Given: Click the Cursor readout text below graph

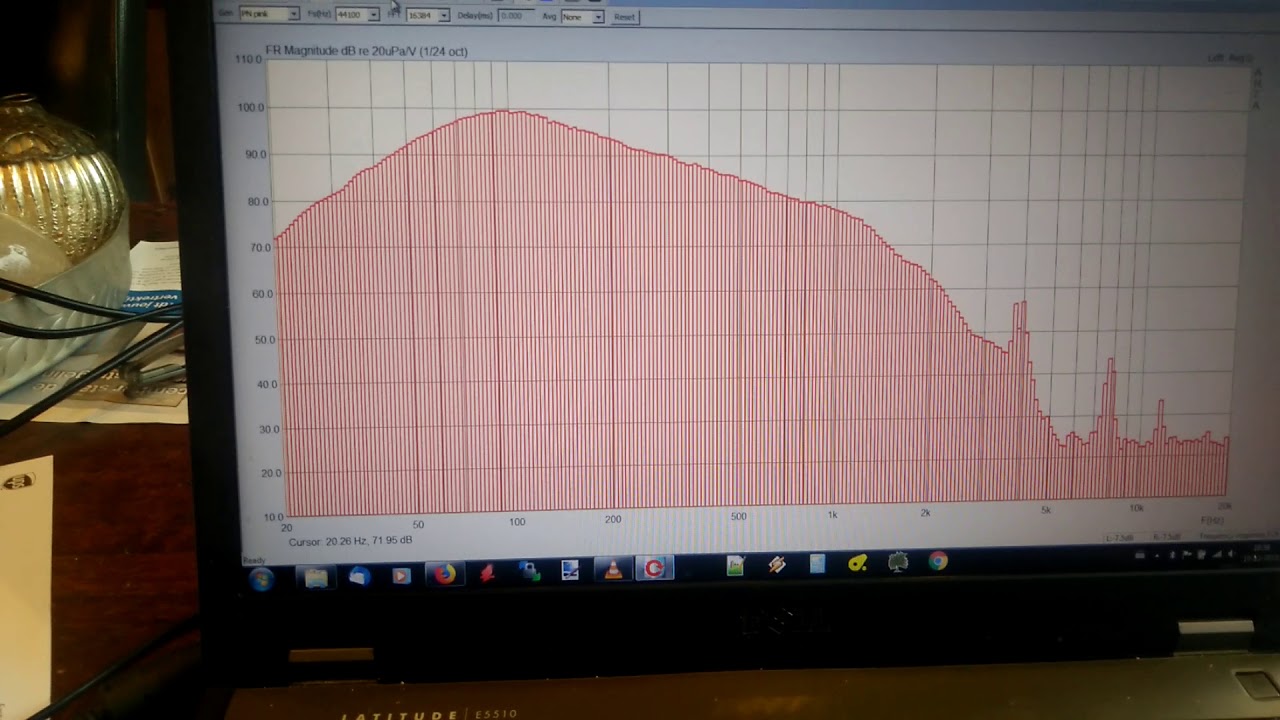Looking at the screenshot, I should 350,541.
